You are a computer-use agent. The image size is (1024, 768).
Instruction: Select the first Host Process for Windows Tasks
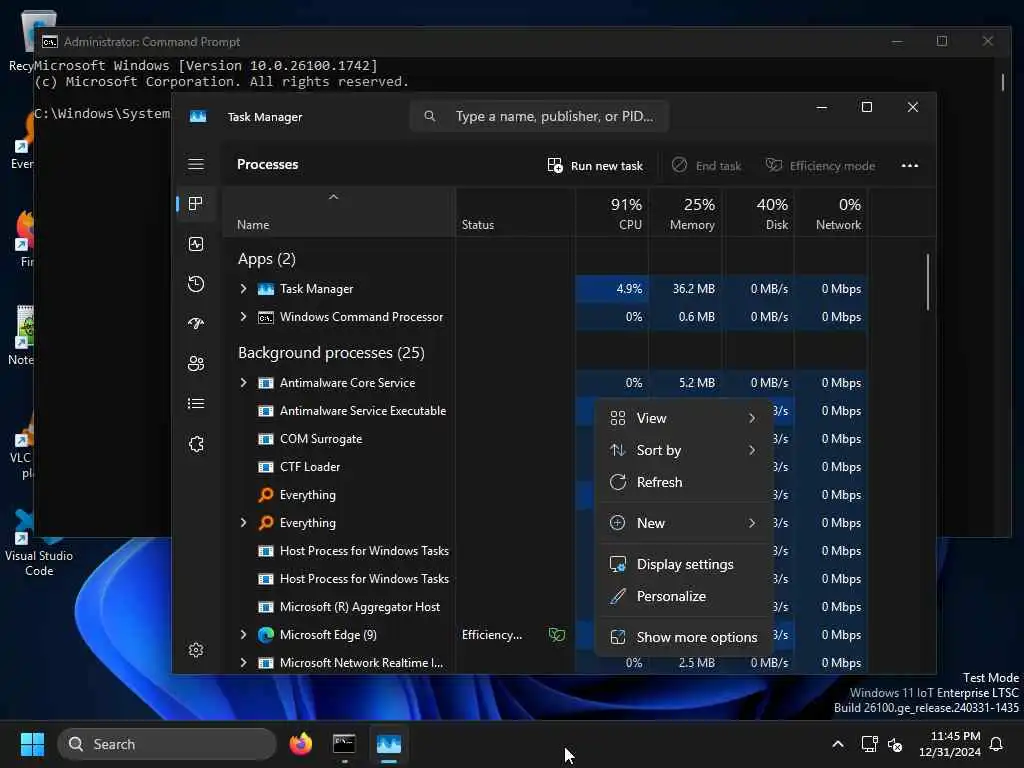398,551
